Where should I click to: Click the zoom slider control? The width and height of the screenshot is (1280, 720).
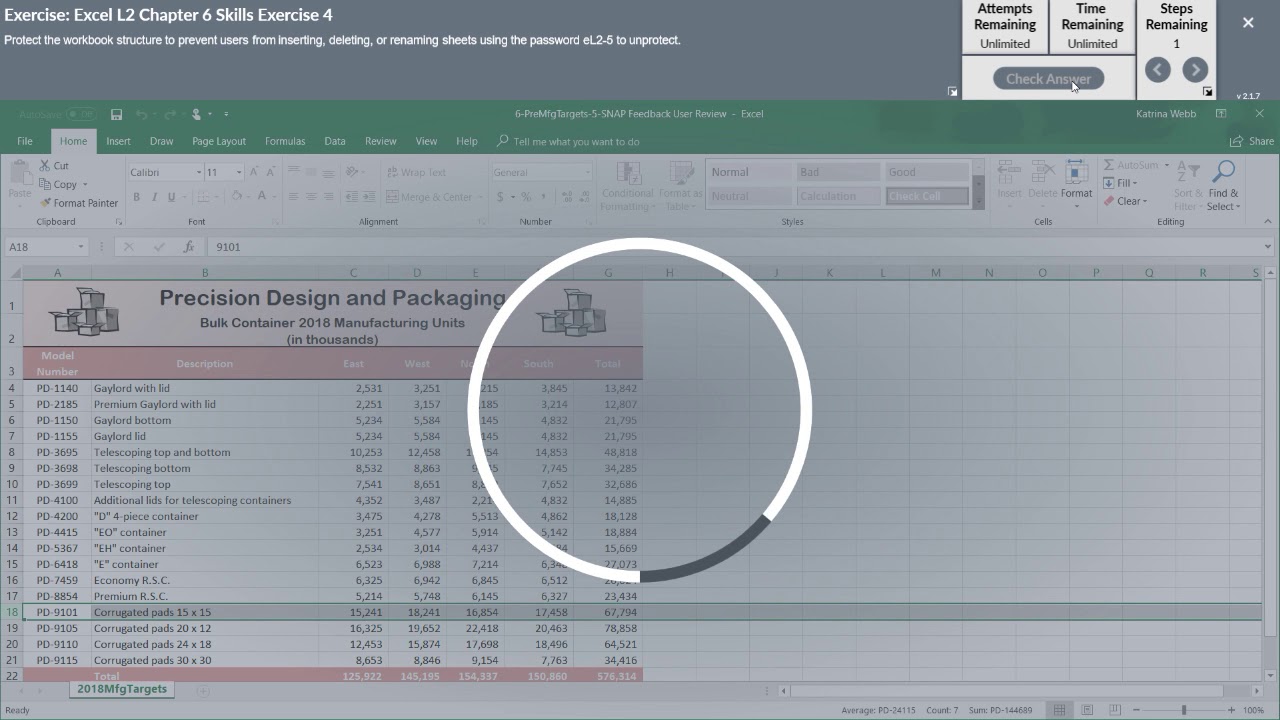point(1183,710)
